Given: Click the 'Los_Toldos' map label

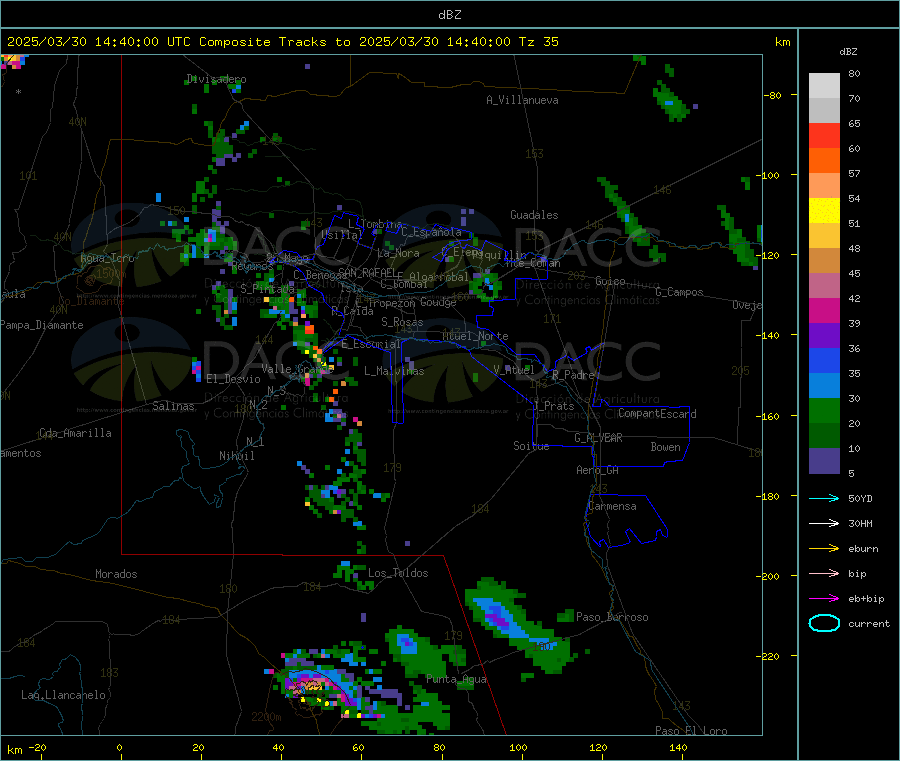Looking at the screenshot, I should coord(398,573).
